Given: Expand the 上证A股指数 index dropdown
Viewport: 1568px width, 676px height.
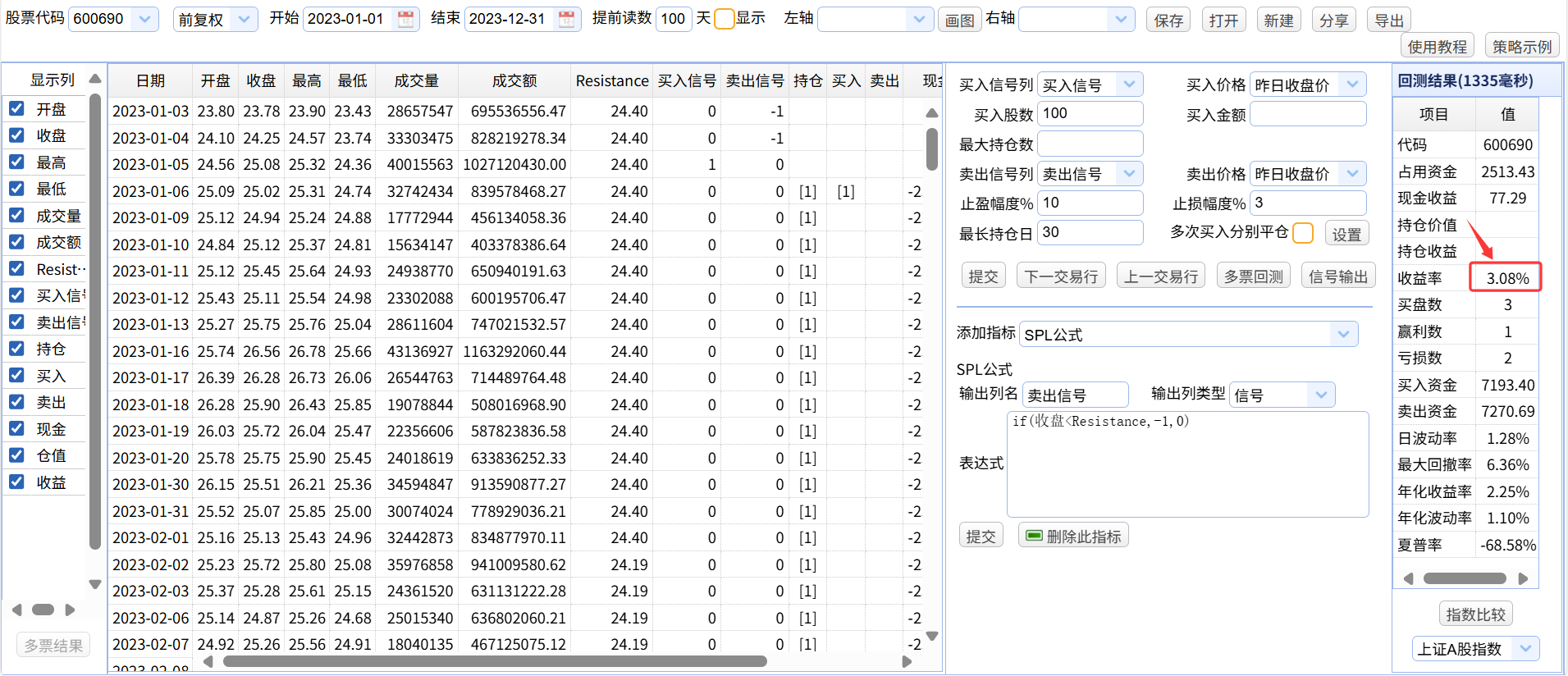Looking at the screenshot, I should 1525,648.
